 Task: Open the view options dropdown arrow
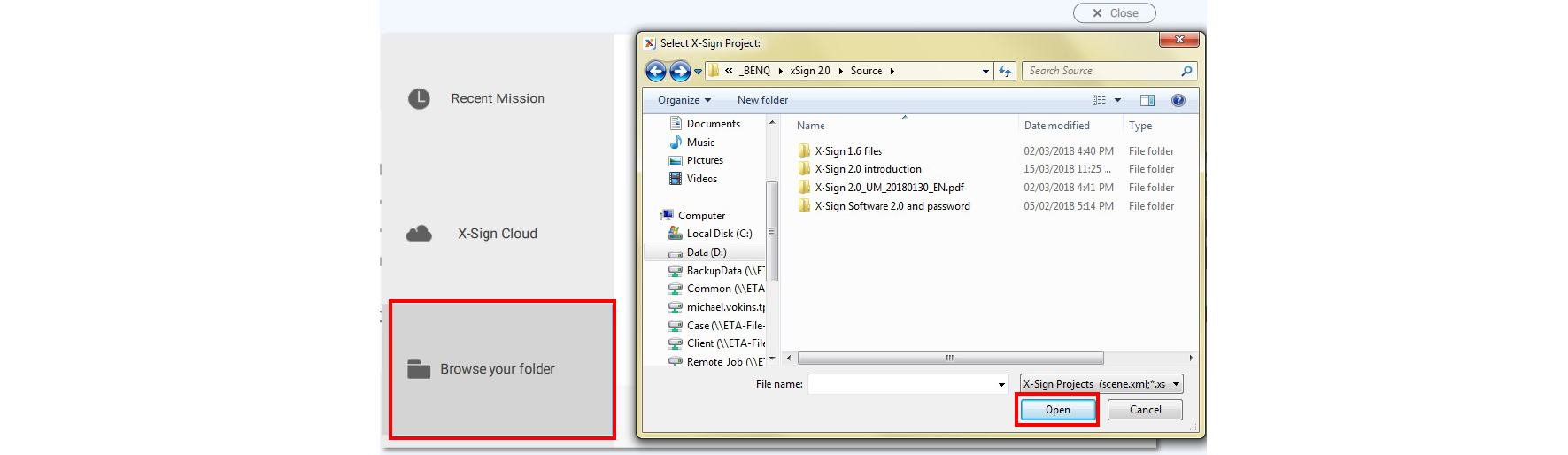coord(1117,100)
